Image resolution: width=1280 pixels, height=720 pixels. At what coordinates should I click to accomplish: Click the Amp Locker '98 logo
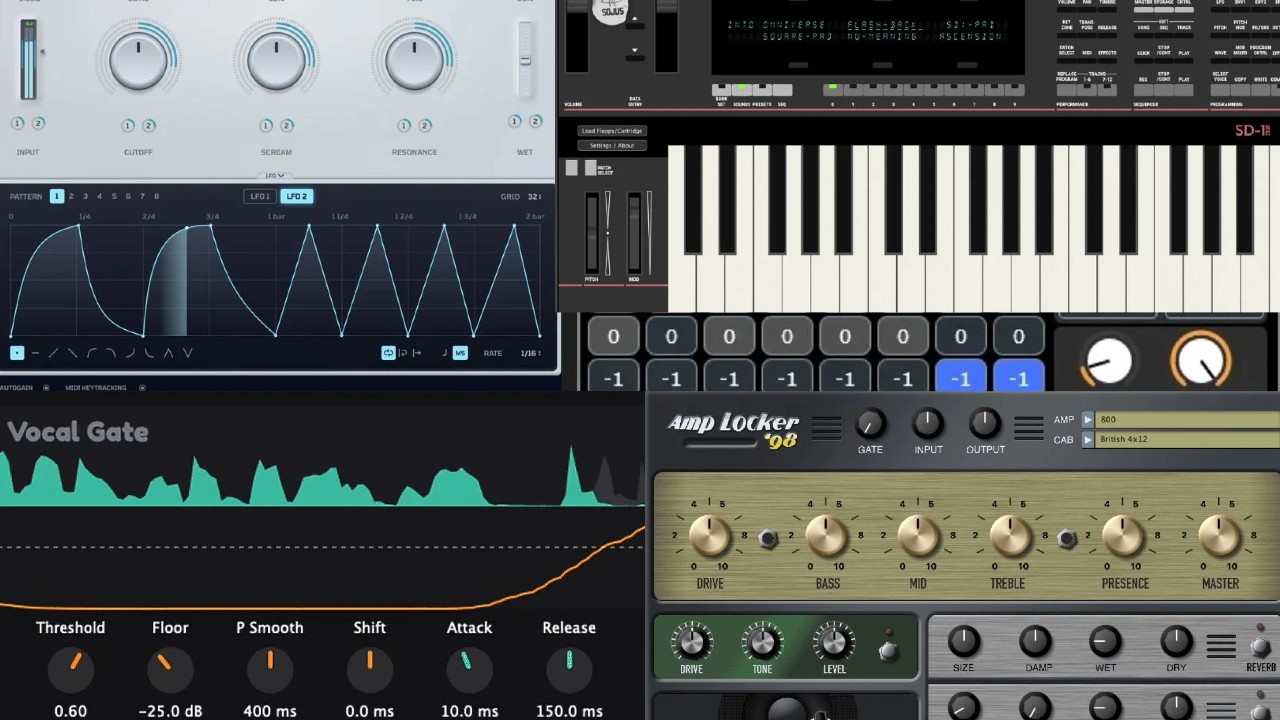tap(733, 428)
